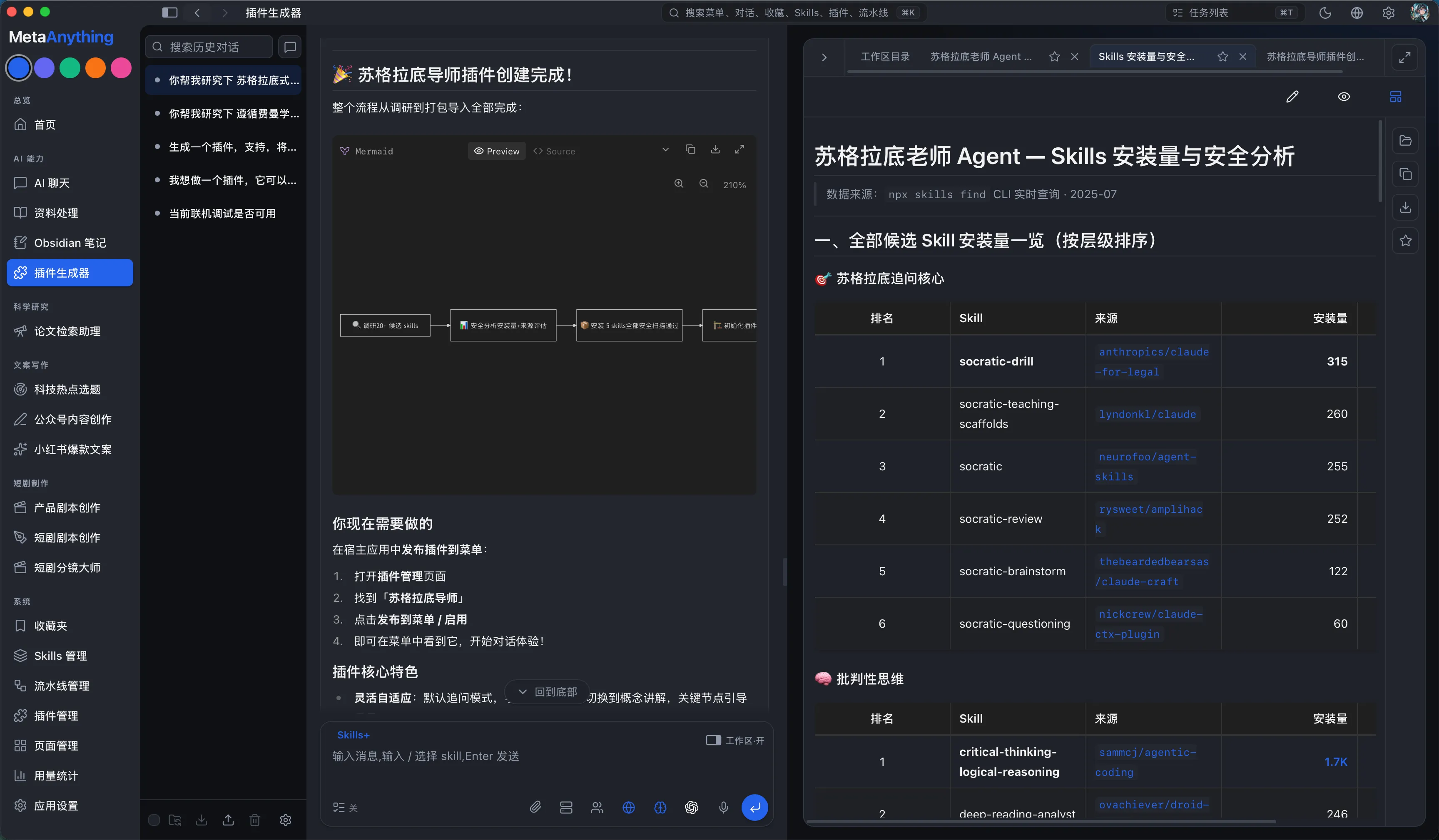Viewport: 1439px width, 840px height.
Task: Select the blue theme color swatch
Action: click(19, 68)
